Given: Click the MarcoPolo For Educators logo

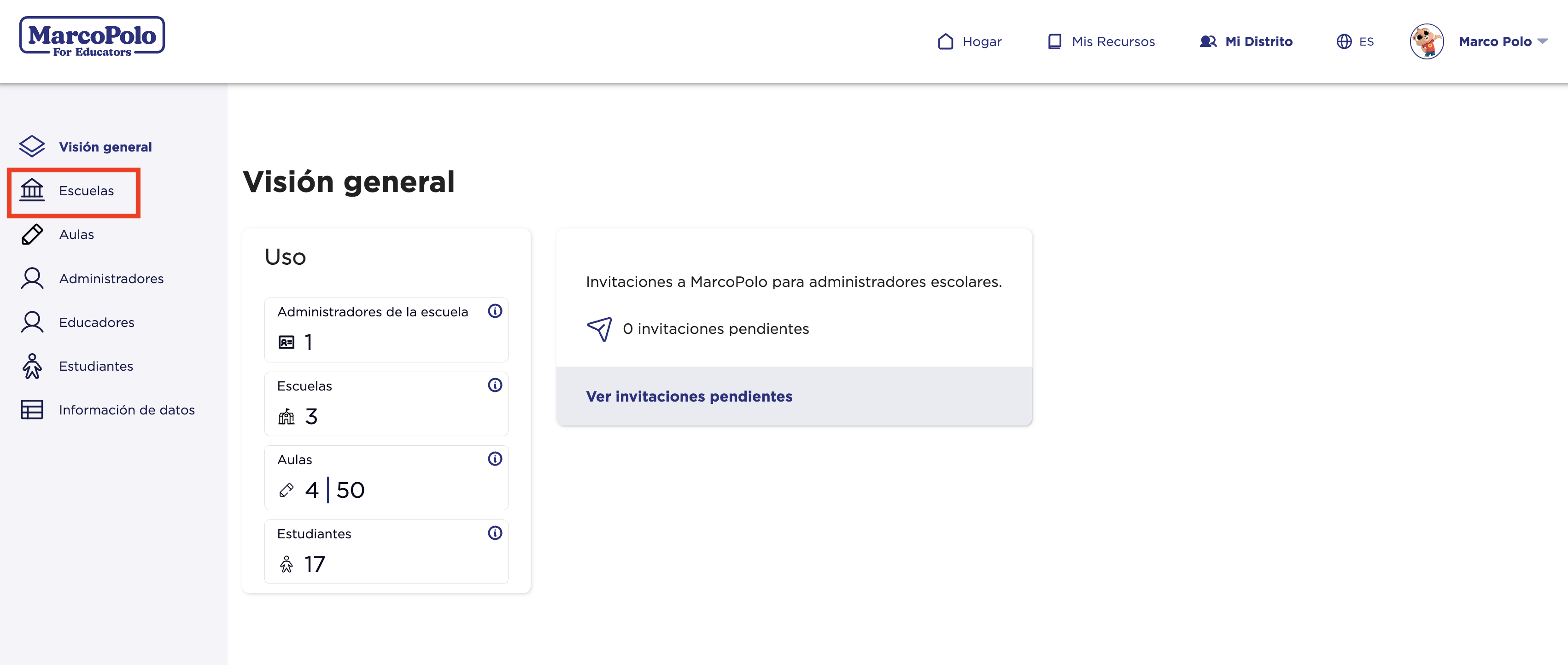Looking at the screenshot, I should tap(92, 37).
